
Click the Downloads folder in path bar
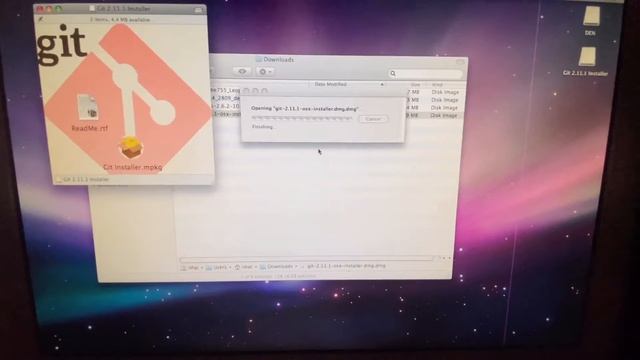point(277,267)
